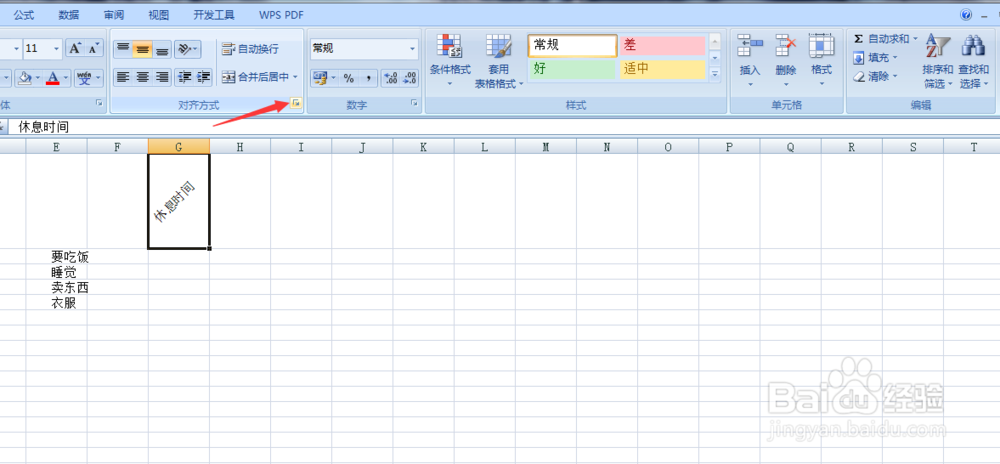1000x464 pixels.
Task: Decrease decimal places
Action: click(x=409, y=78)
